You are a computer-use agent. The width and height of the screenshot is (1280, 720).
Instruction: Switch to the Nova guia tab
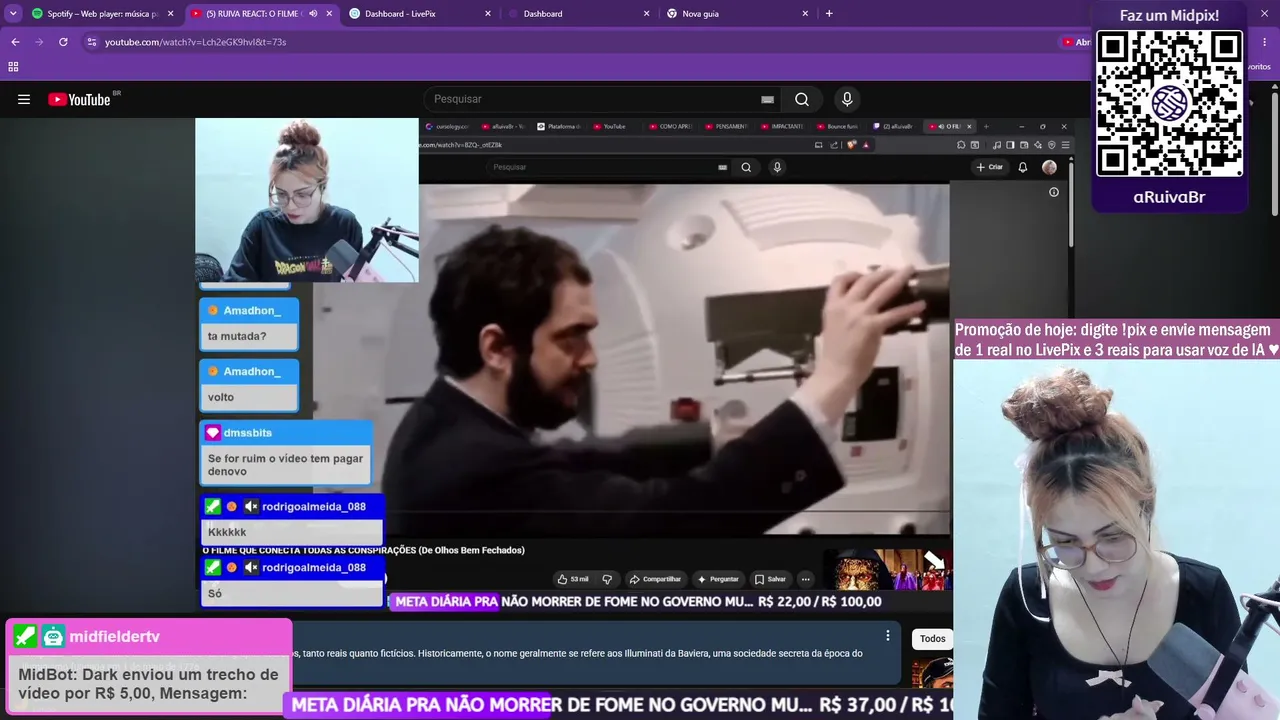(x=738, y=14)
